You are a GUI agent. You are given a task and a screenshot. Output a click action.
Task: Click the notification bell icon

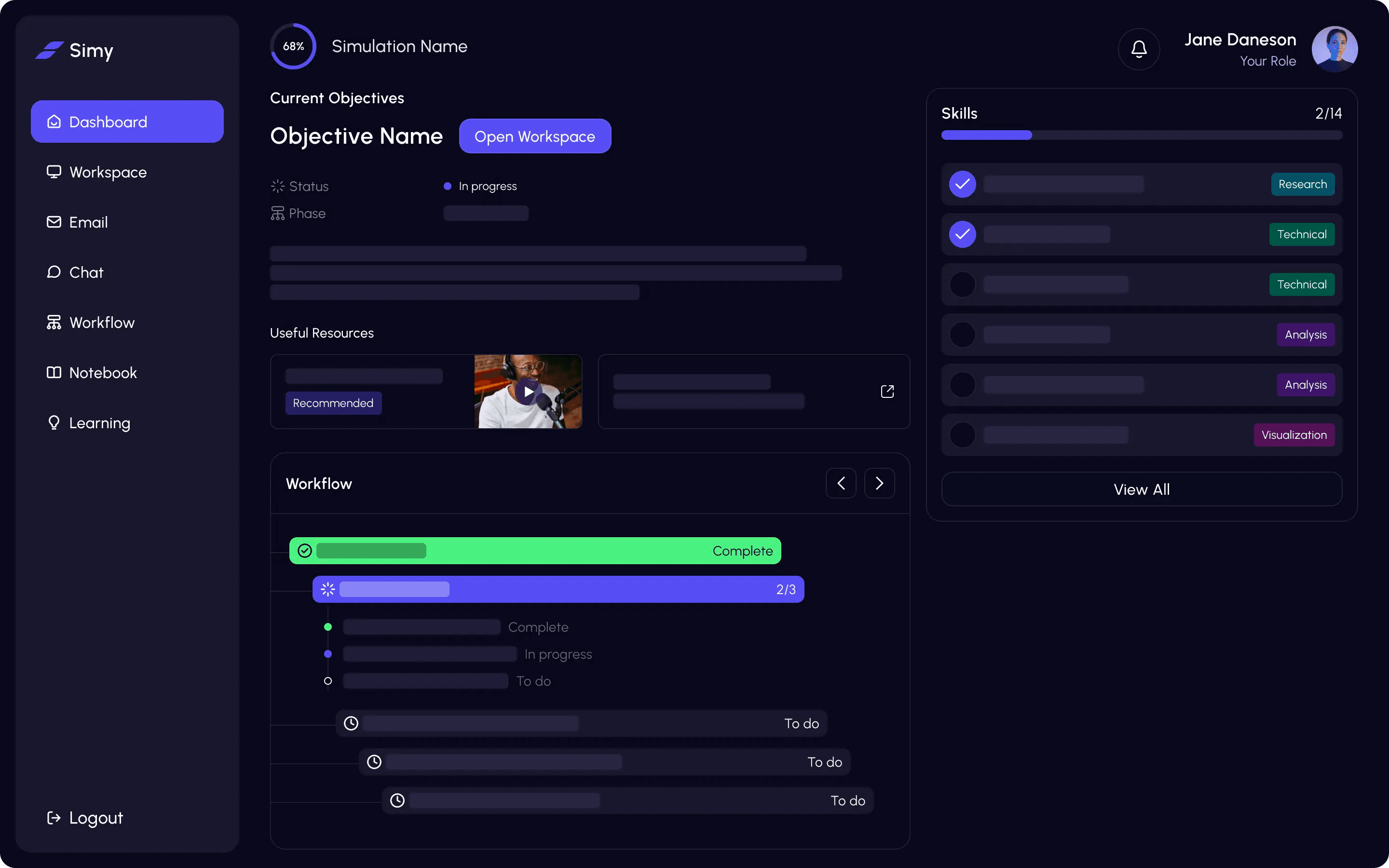[x=1139, y=49]
